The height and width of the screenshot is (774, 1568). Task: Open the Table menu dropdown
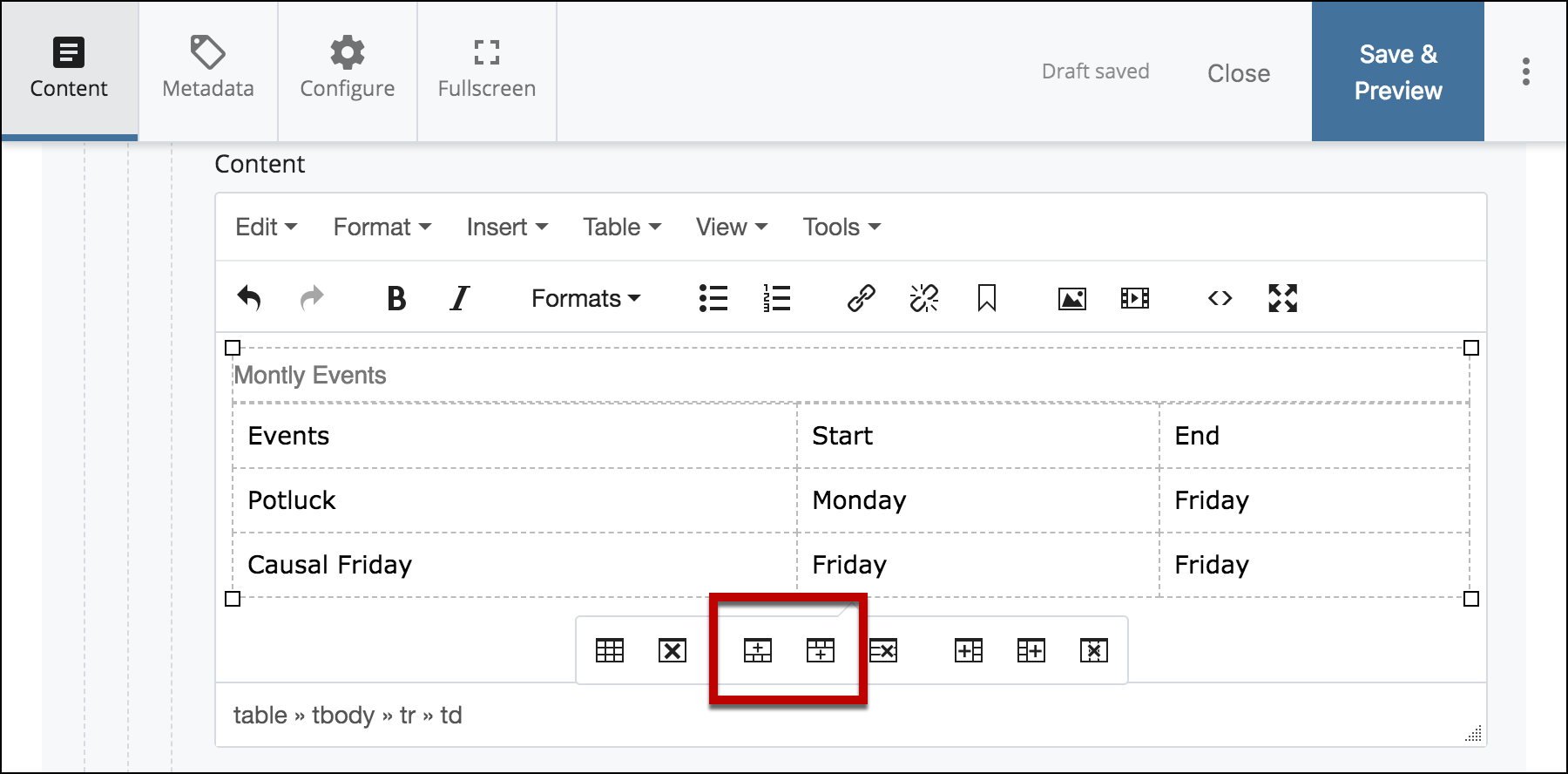621,227
